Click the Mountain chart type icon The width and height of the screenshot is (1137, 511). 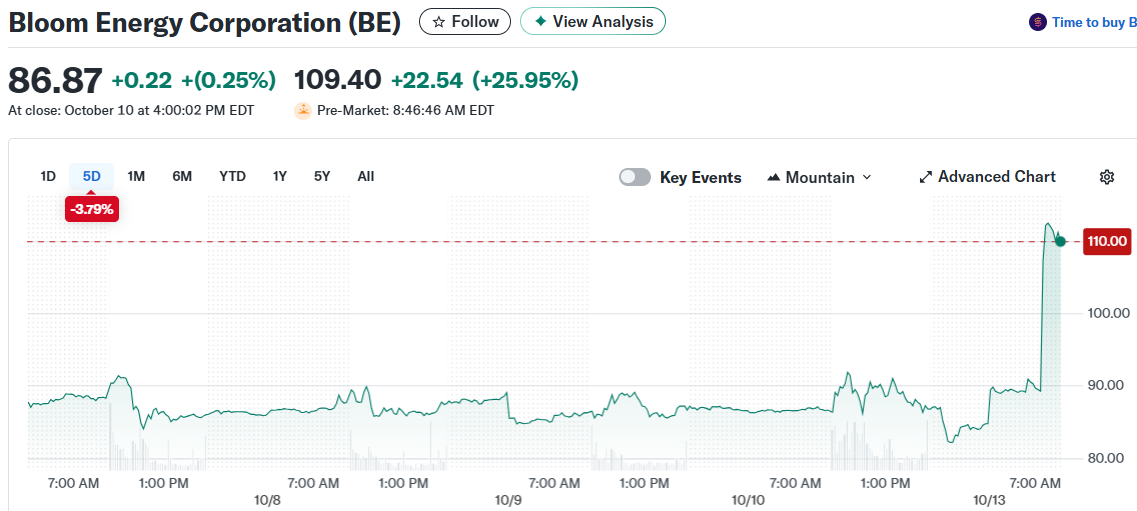(x=774, y=177)
